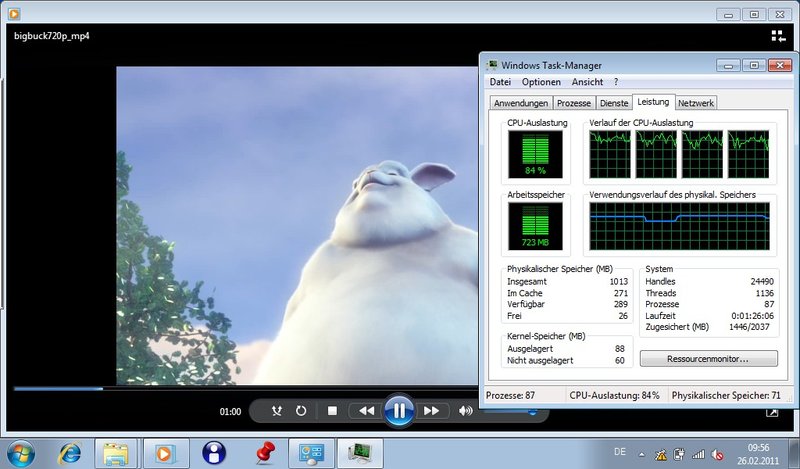
Task: Click Media Player taskbar button
Action: point(165,453)
